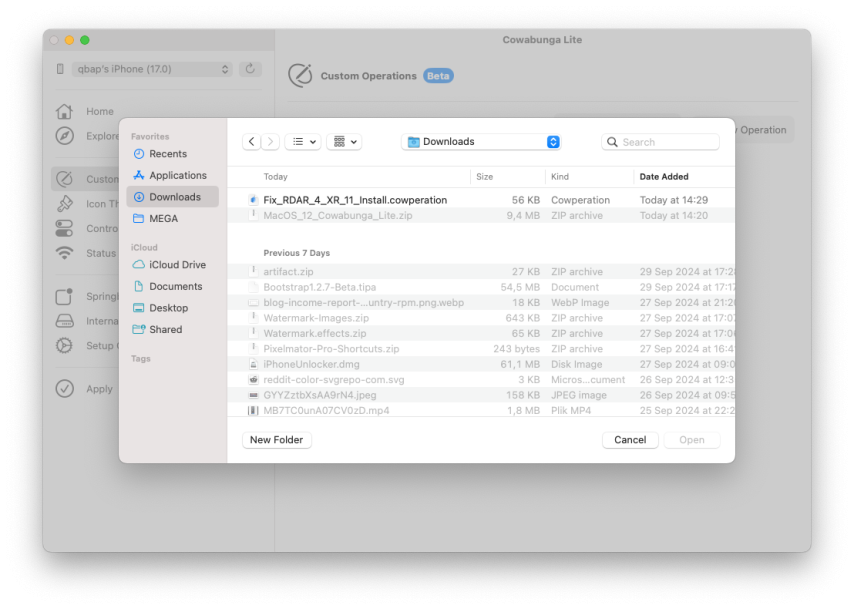Click the Cowperation kind cell
The height and width of the screenshot is (609, 854).
click(x=581, y=200)
